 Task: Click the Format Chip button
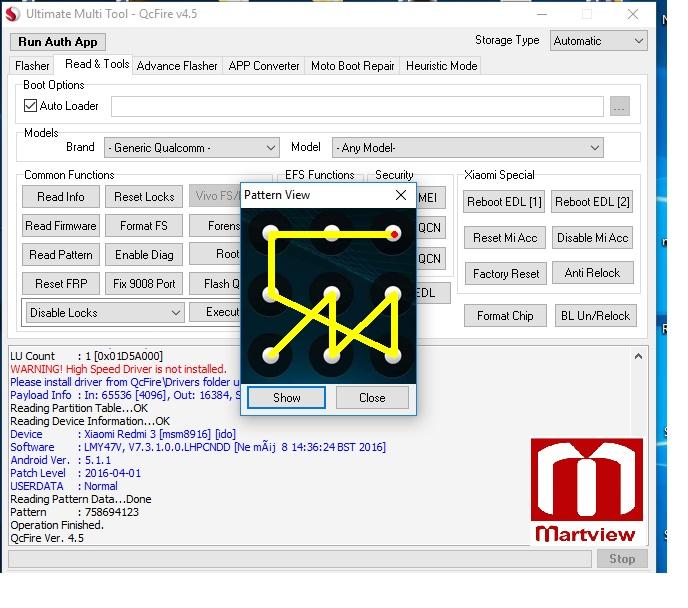tap(505, 316)
